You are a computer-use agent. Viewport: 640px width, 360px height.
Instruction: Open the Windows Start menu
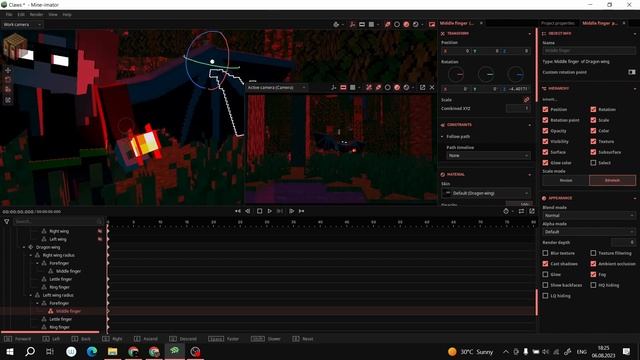[10, 351]
